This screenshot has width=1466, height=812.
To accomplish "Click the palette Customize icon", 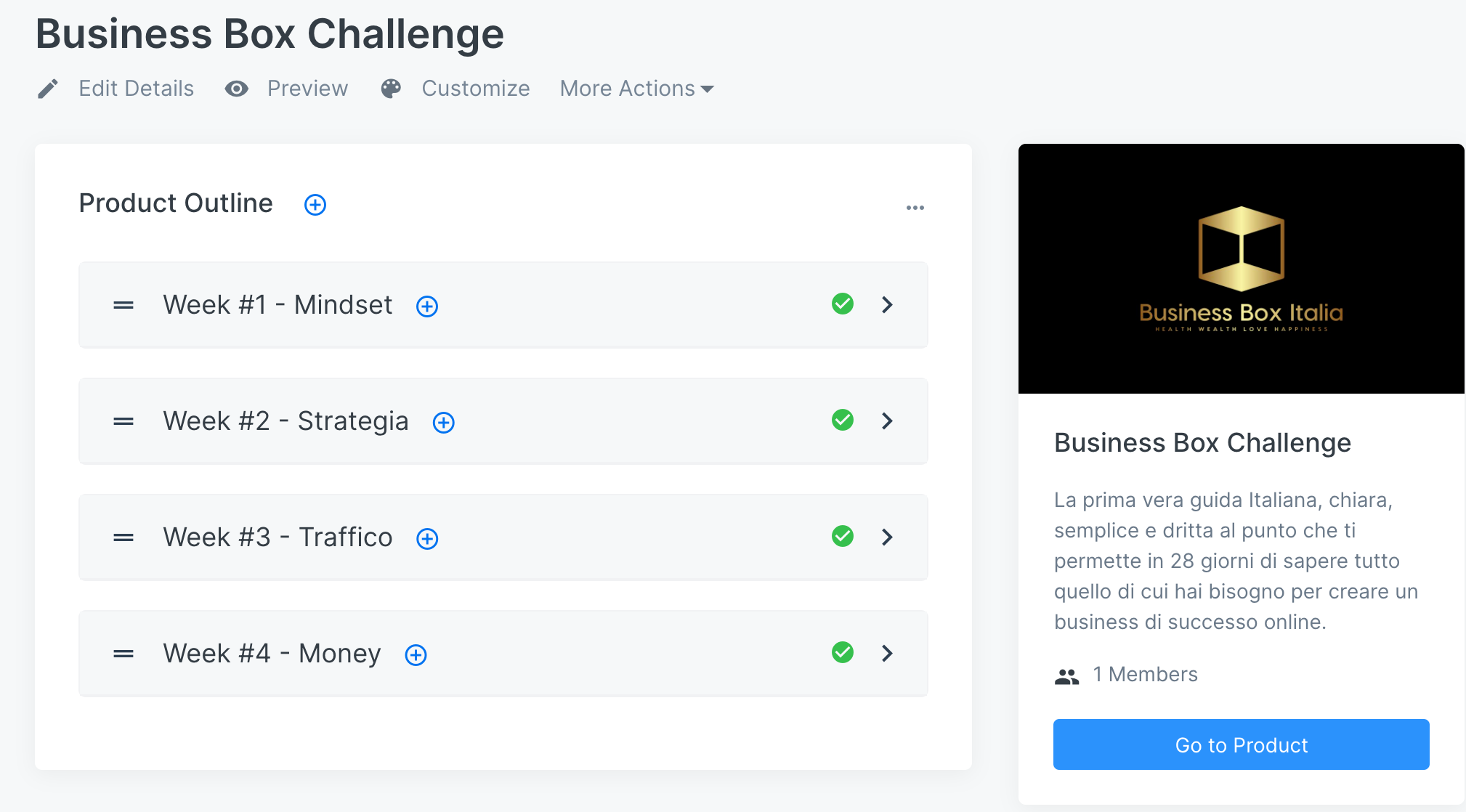I will point(391,89).
